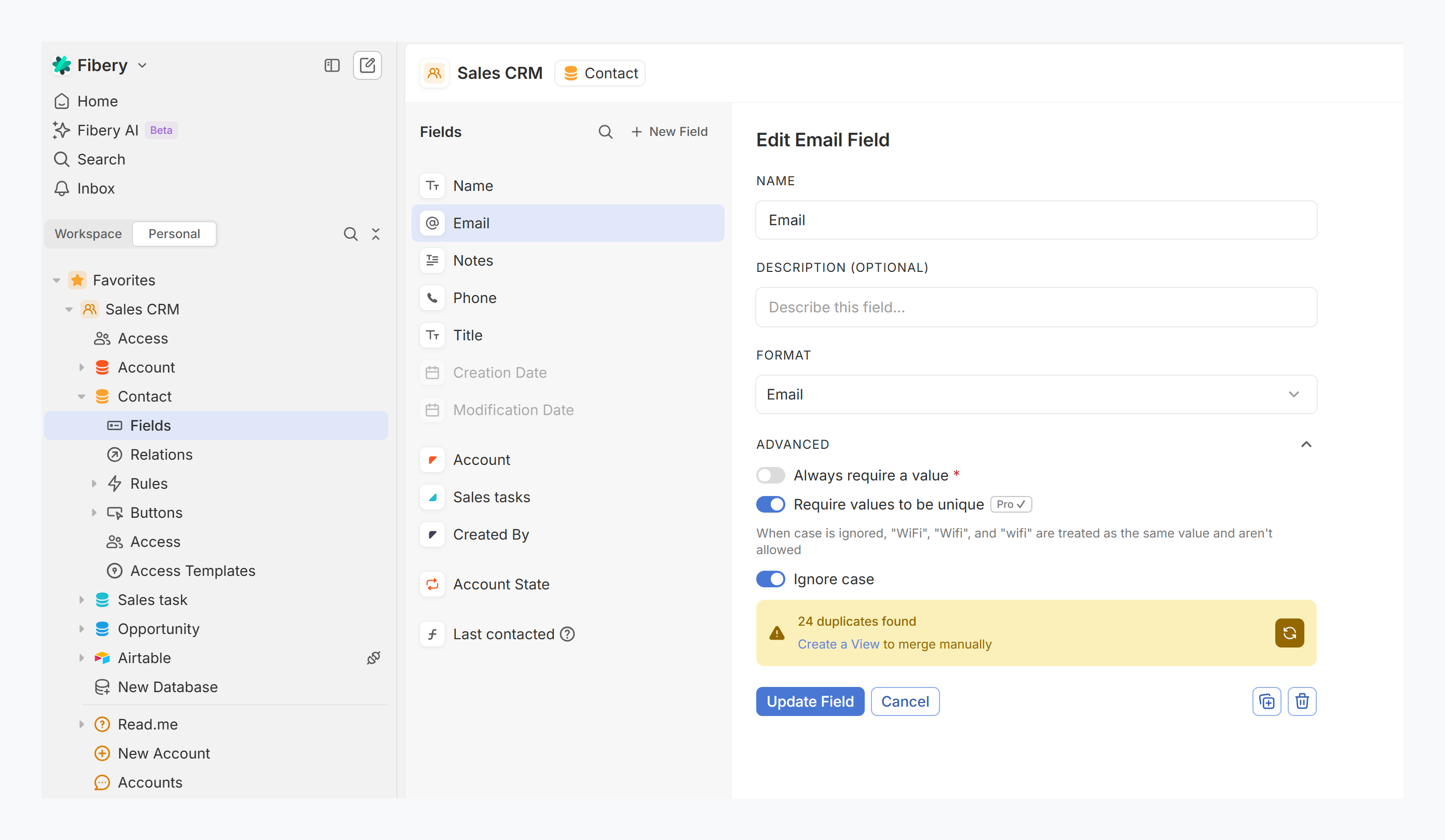1445x840 pixels.
Task: Open Search in the sidebar
Action: click(89, 159)
